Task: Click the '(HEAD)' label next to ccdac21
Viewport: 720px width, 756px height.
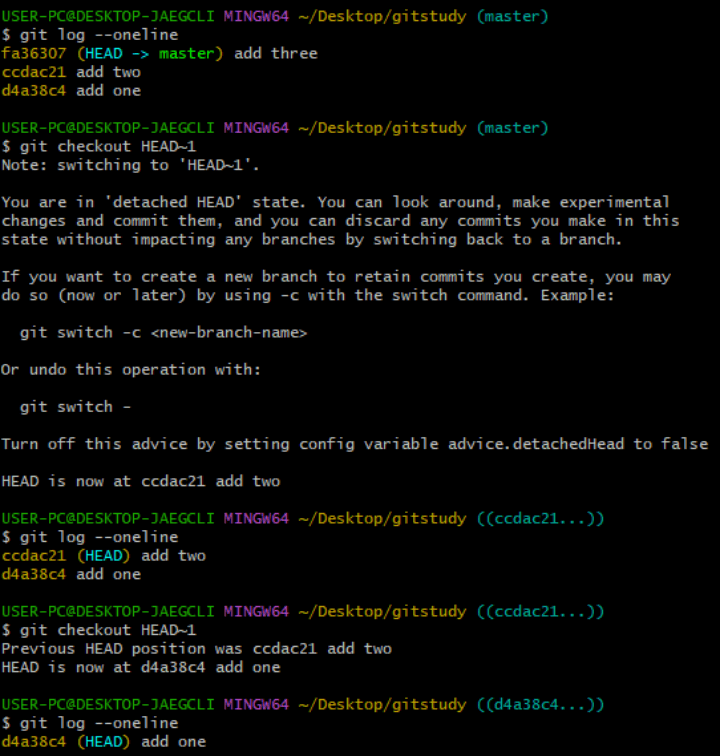Action: [104, 556]
